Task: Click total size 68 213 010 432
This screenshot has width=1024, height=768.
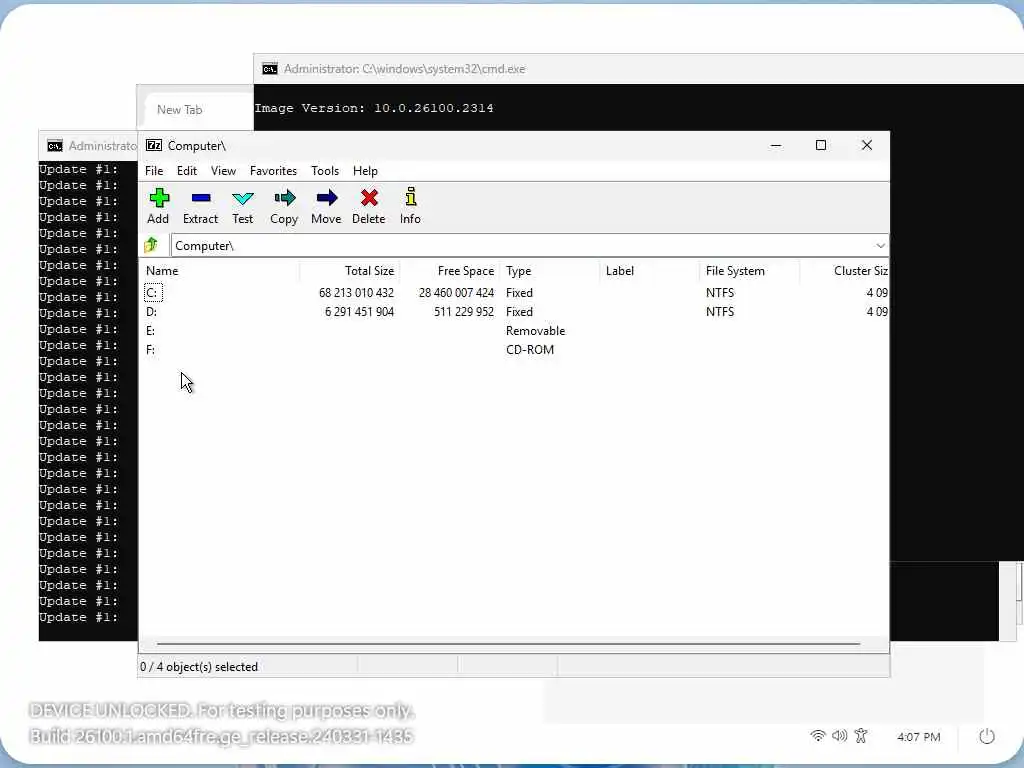Action: 356,293
